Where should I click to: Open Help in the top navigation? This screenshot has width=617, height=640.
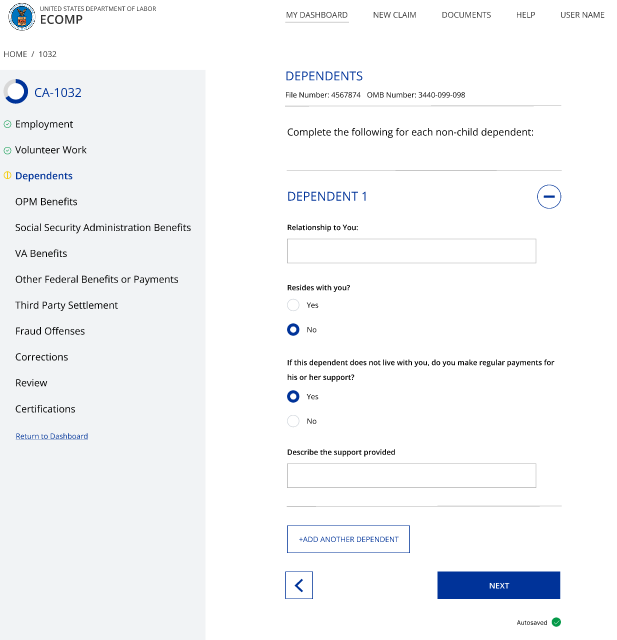[x=526, y=15]
